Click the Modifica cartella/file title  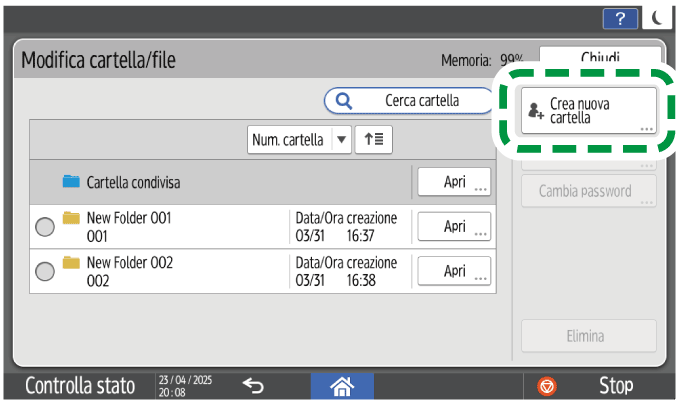pyautogui.click(x=99, y=60)
